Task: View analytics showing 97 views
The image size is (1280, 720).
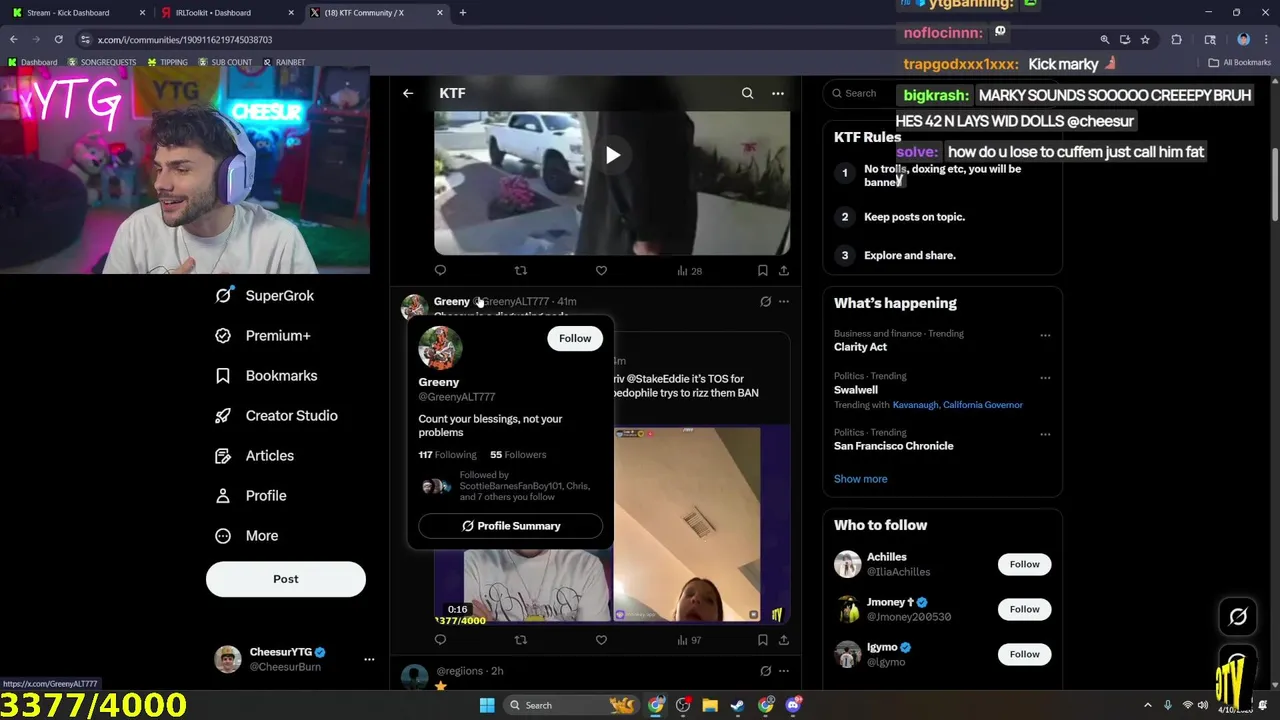Action: [x=689, y=640]
